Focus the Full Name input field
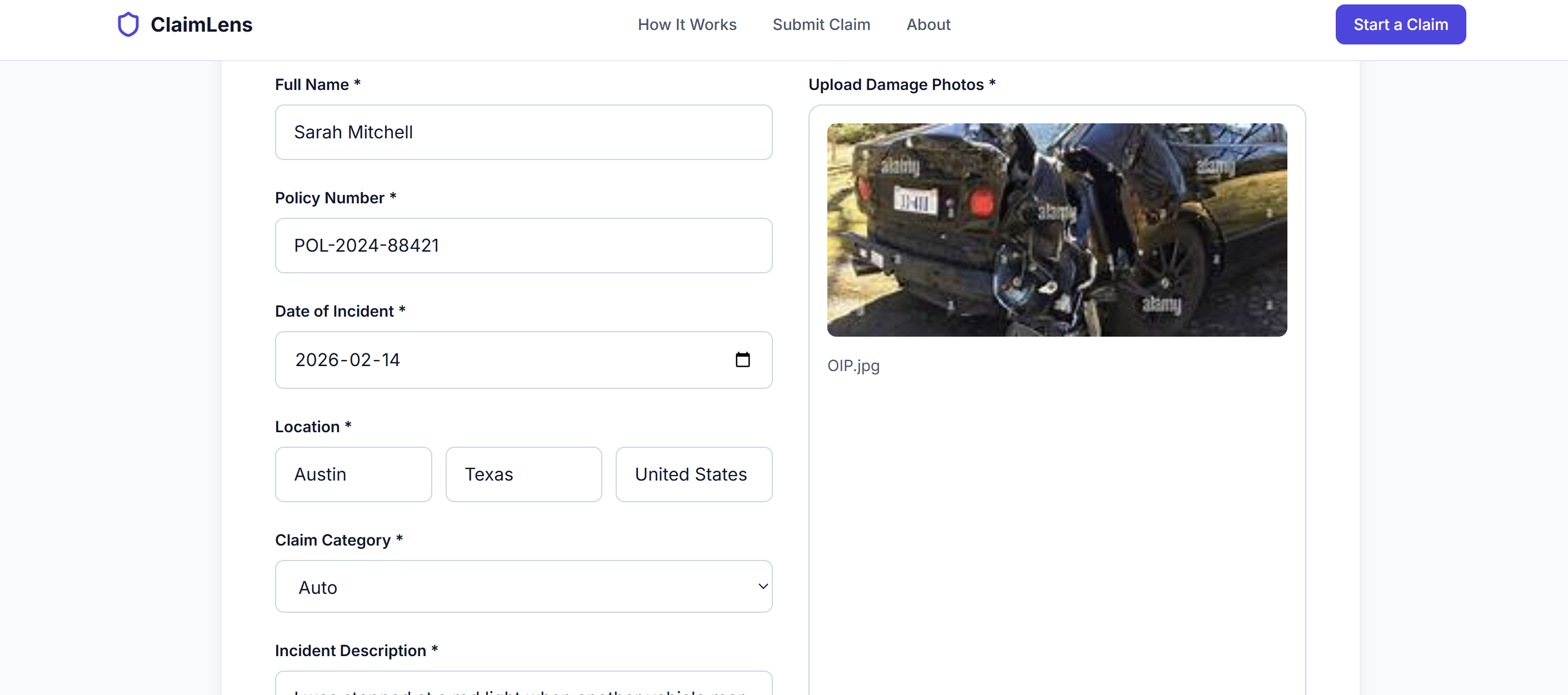 point(523,132)
